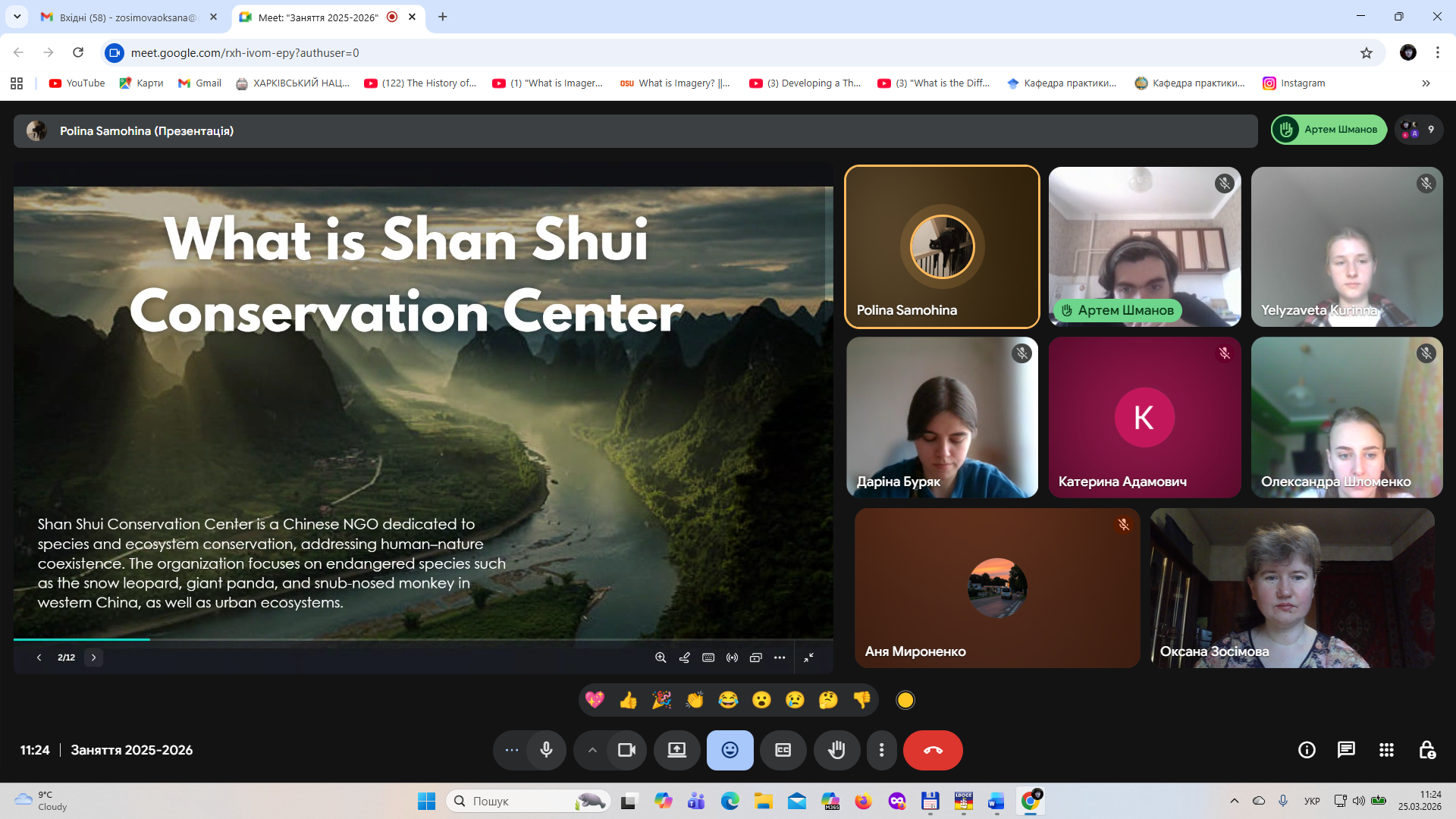This screenshot has height=819, width=1456.
Task: Raise hand in the meeting
Action: coord(836,750)
